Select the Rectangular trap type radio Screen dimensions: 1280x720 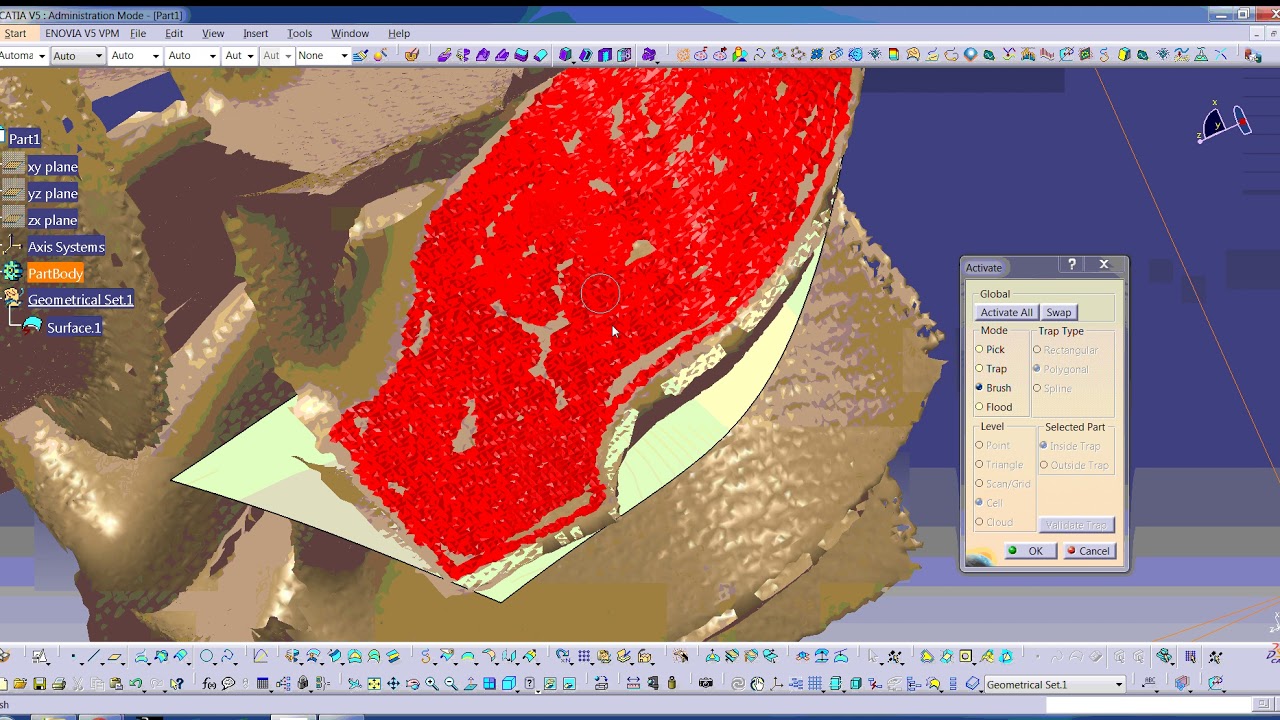[x=1037, y=350]
